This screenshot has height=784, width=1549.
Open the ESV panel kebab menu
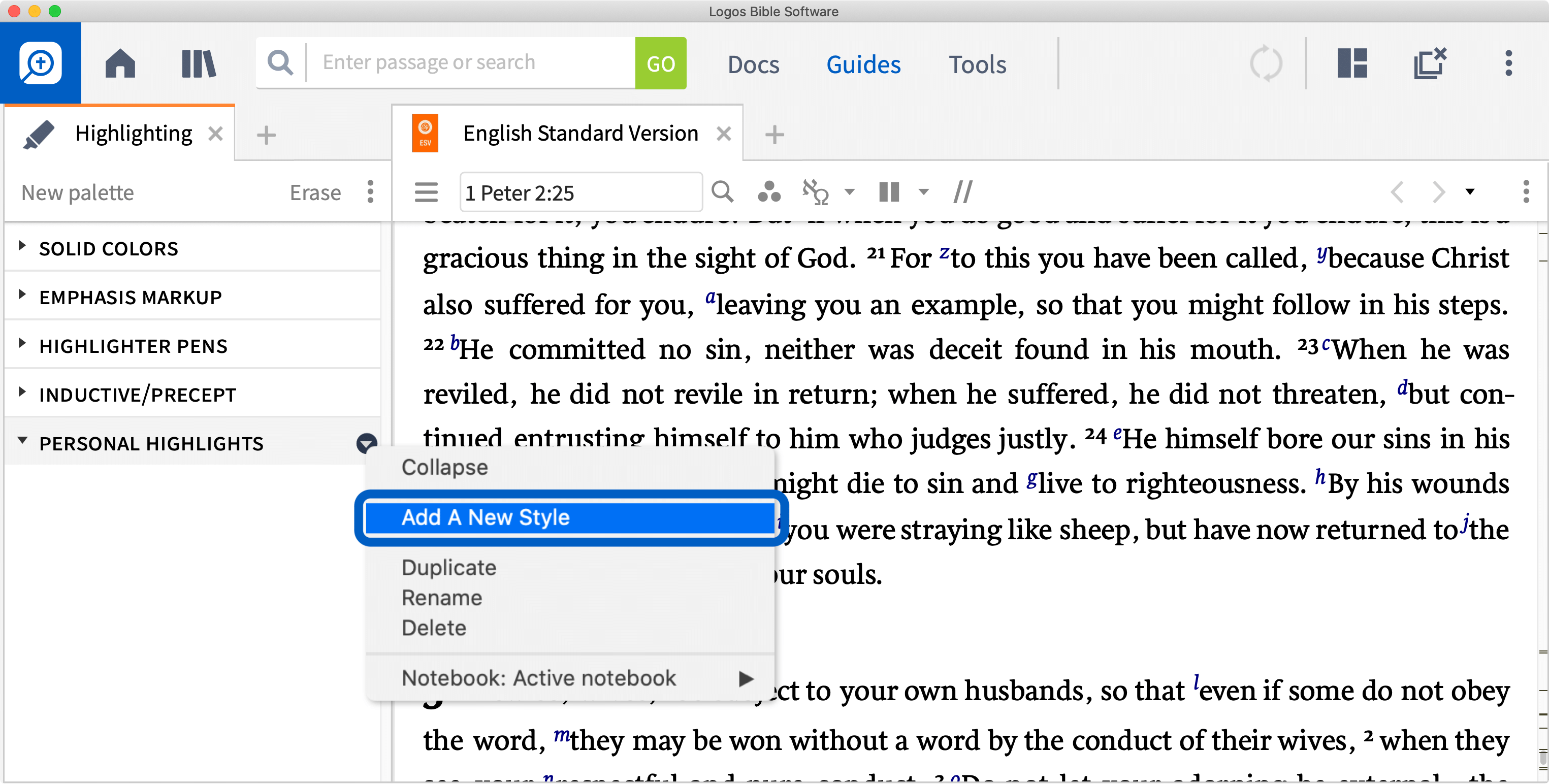[x=1526, y=192]
